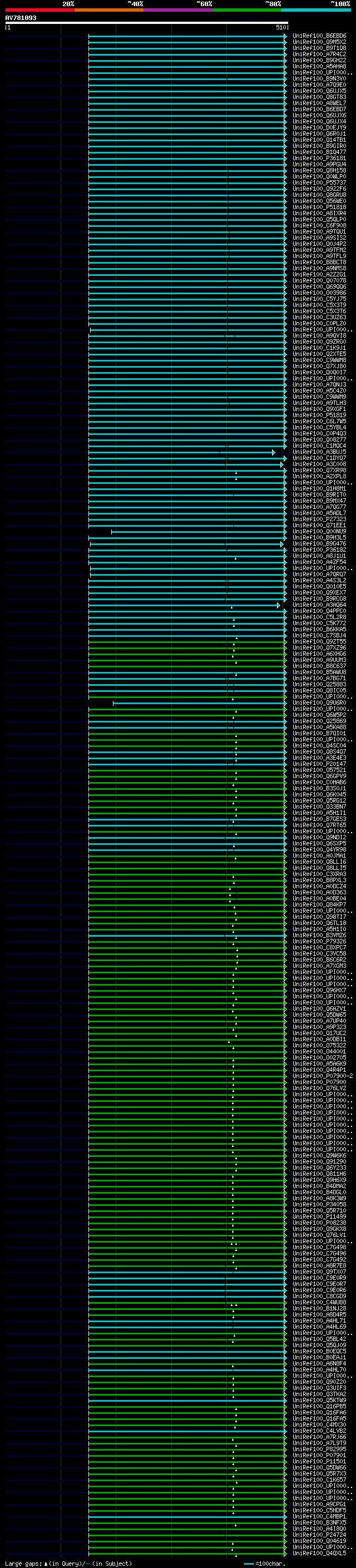Click the cyan ~100% identity color bar

click(x=316, y=10)
